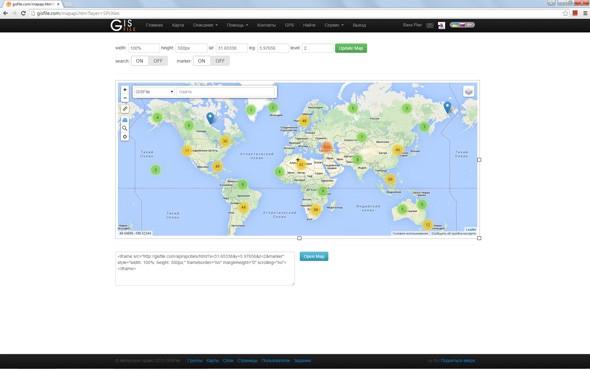Turn search OFF
The image size is (590, 369).
158,61
